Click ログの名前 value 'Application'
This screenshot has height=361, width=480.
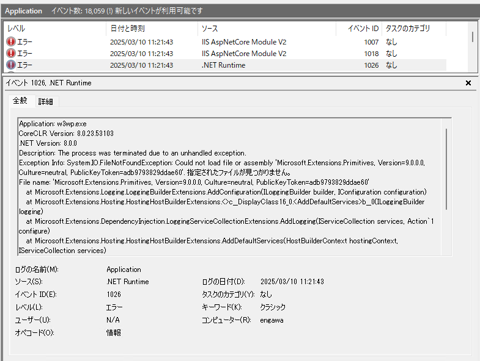[124, 269]
